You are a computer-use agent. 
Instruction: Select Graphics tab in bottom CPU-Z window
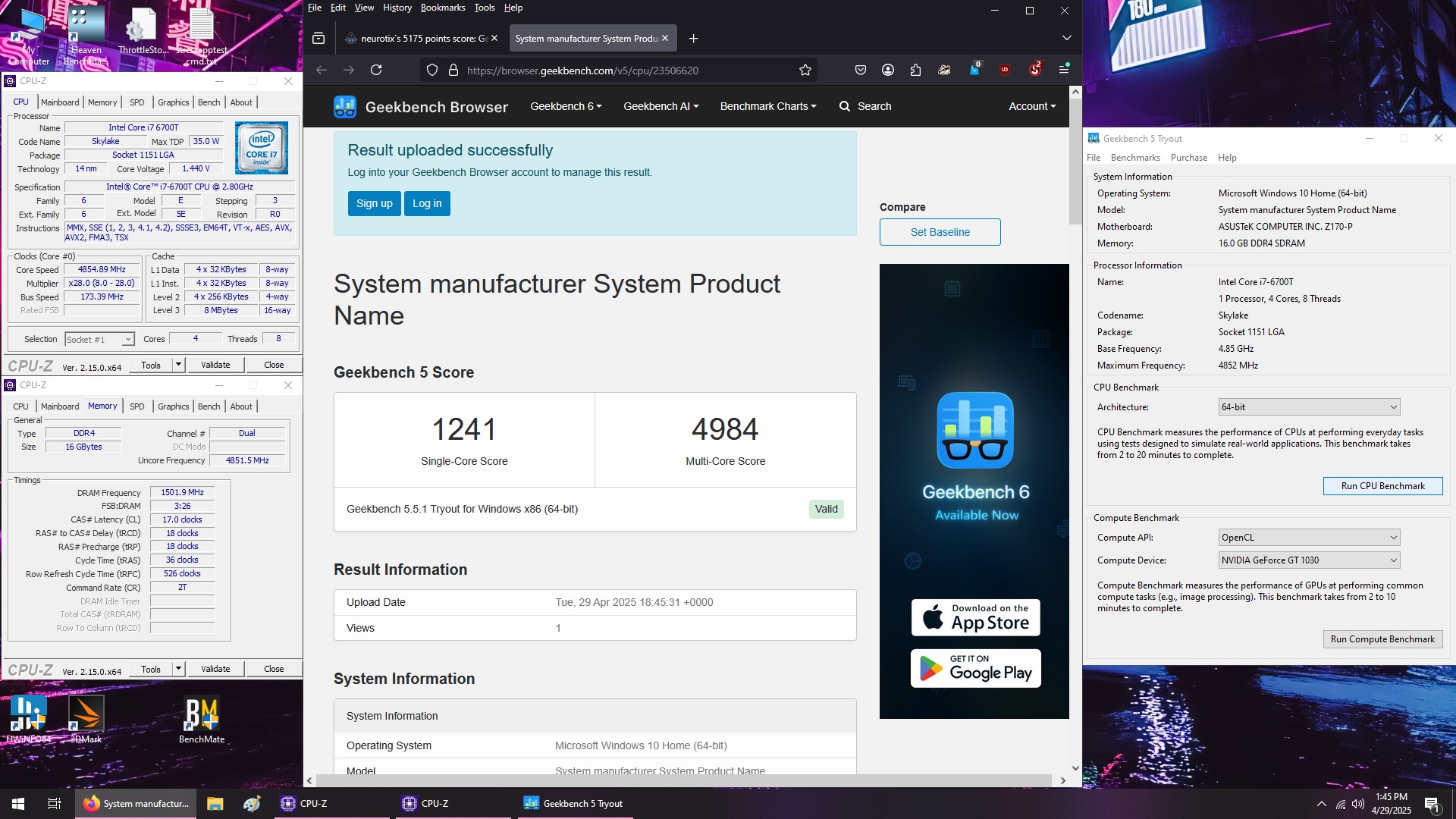pos(173,406)
